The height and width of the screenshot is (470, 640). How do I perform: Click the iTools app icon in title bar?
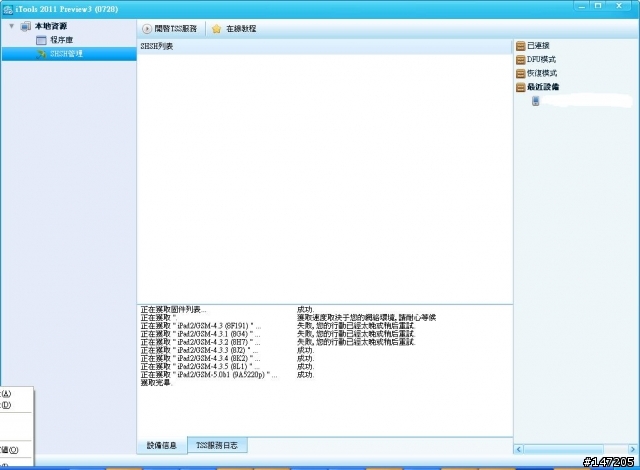[x=8, y=9]
